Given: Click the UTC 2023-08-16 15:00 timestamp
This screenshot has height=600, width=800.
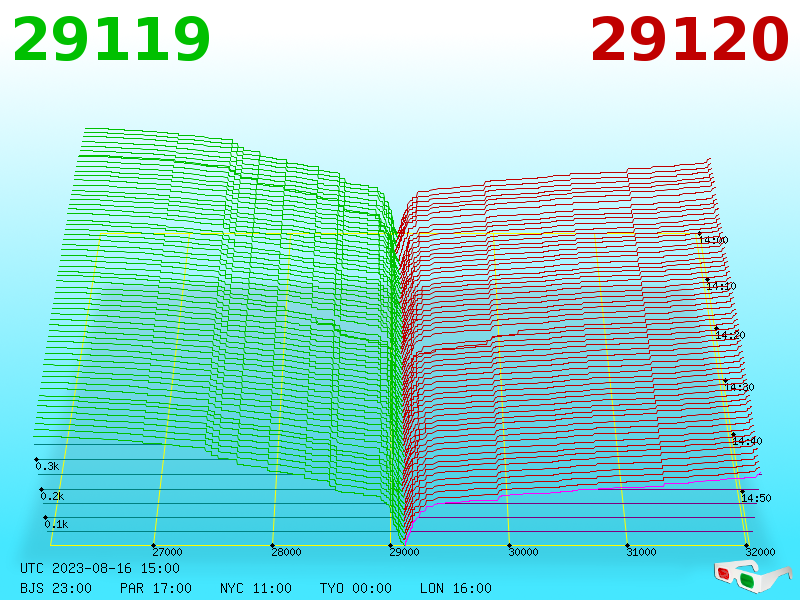Looking at the screenshot, I should 100,568.
